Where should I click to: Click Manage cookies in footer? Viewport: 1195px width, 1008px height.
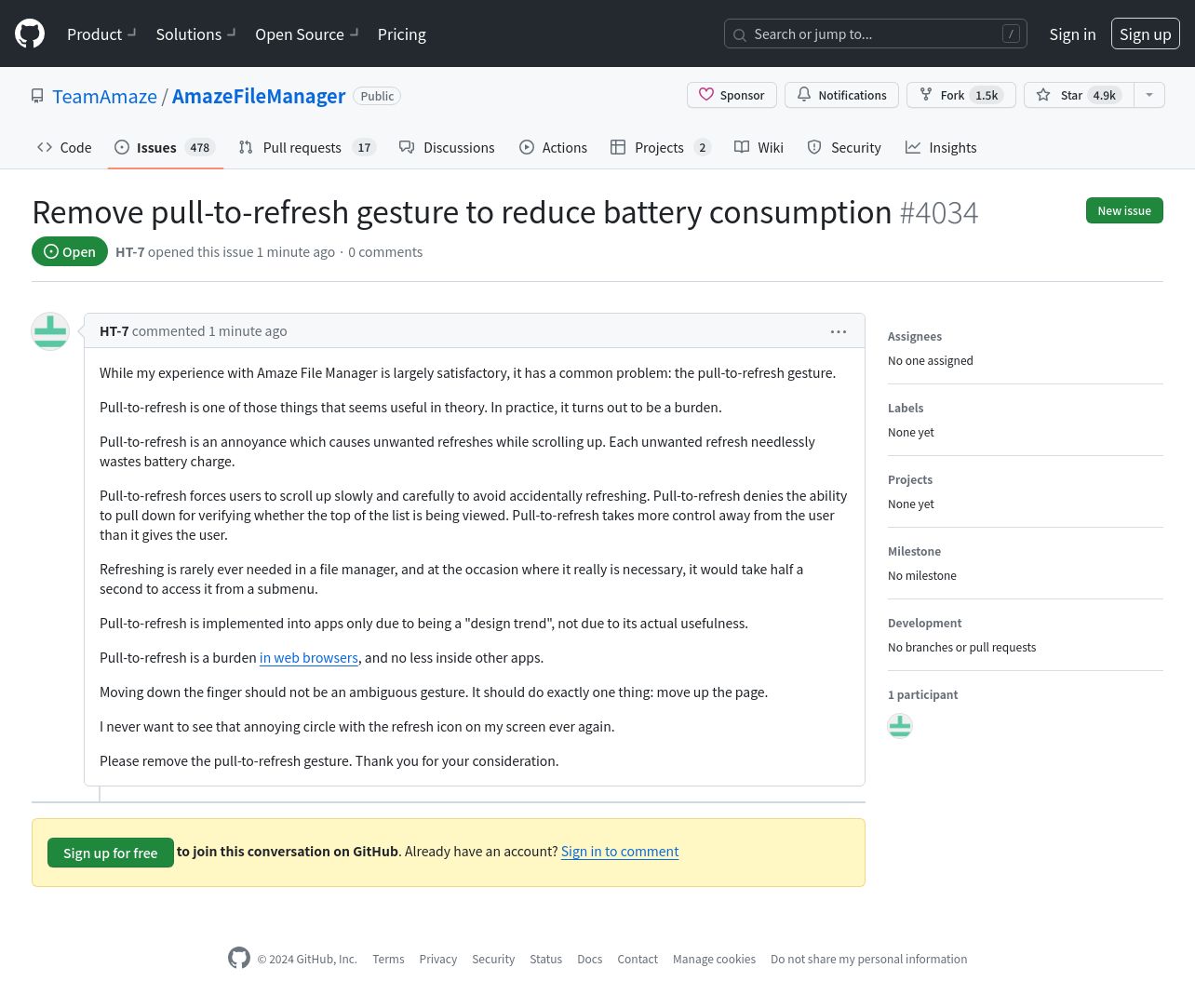[715, 960]
